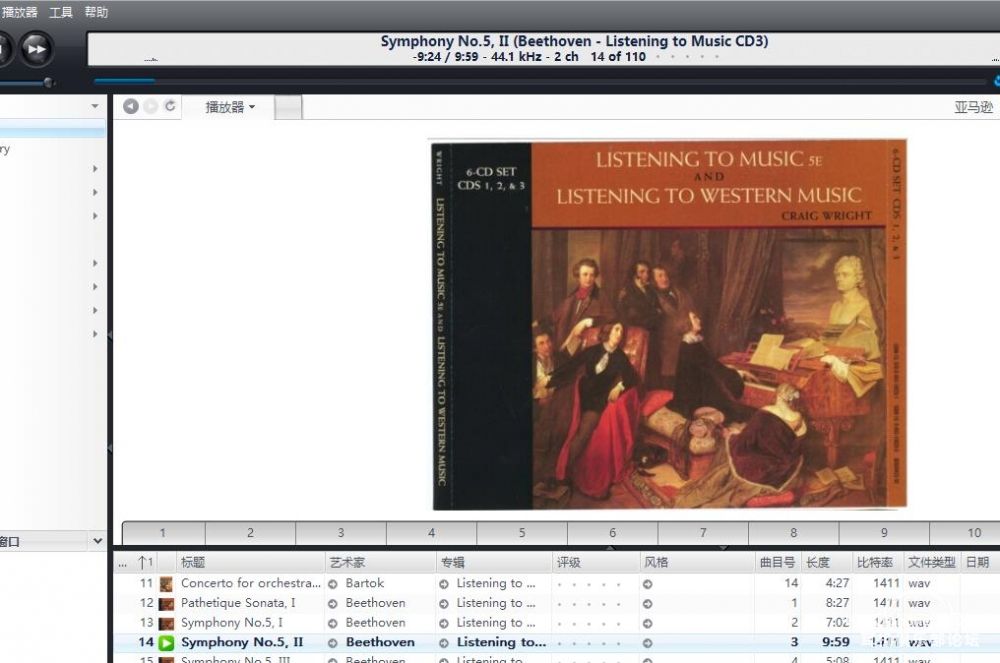Click the album link arrow in the Bartok row
Screen dimensions: 1000x663
444,584
